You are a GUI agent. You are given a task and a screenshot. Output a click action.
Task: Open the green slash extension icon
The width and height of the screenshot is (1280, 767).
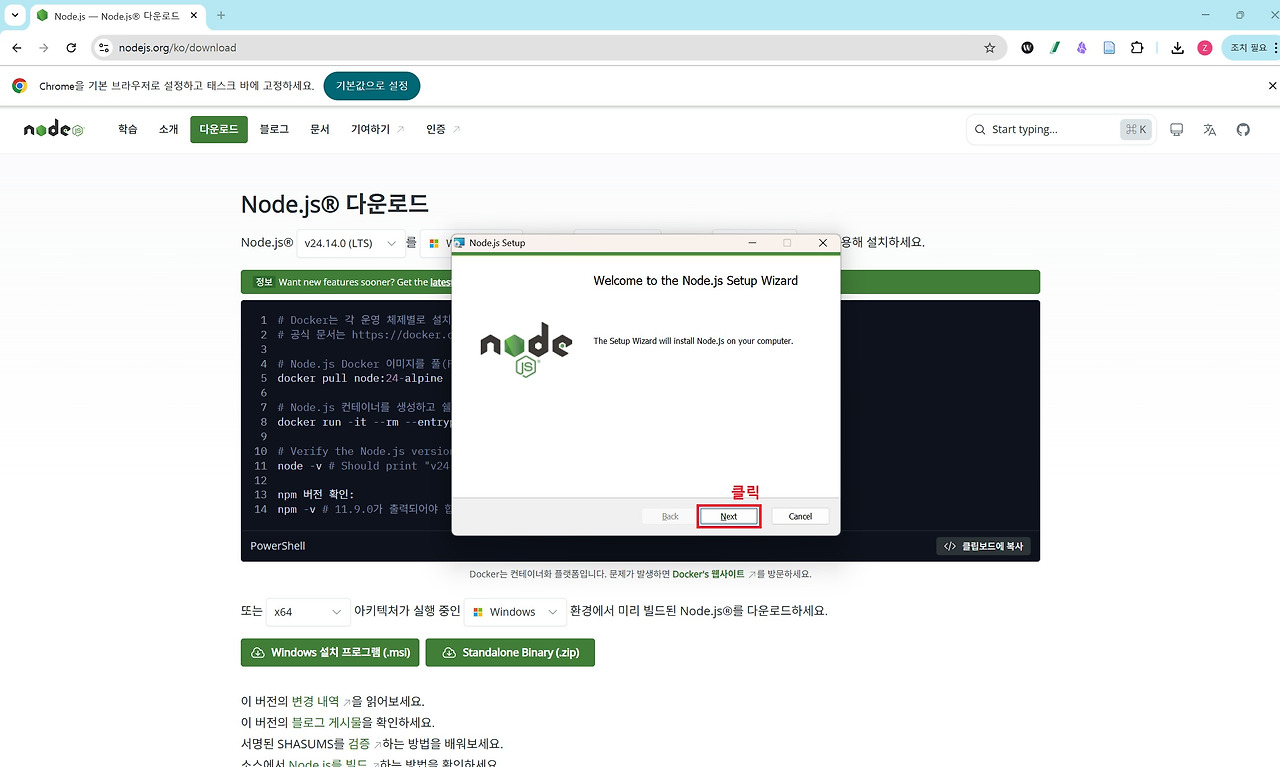[x=1054, y=47]
